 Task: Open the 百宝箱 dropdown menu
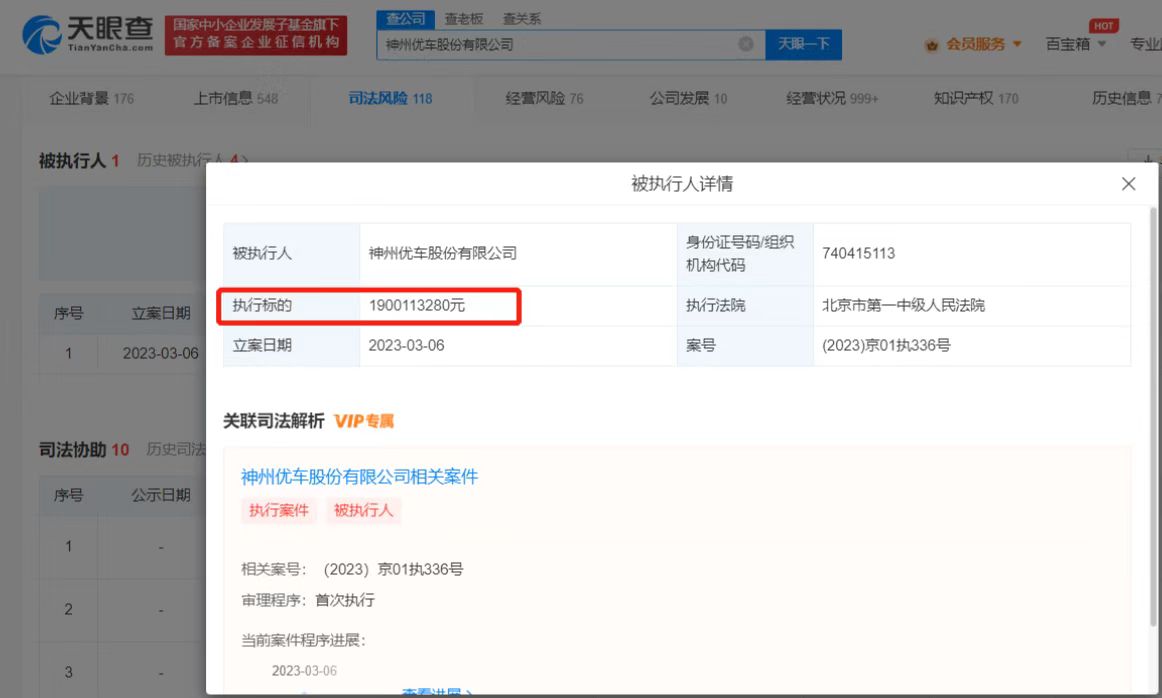[x=1075, y=44]
